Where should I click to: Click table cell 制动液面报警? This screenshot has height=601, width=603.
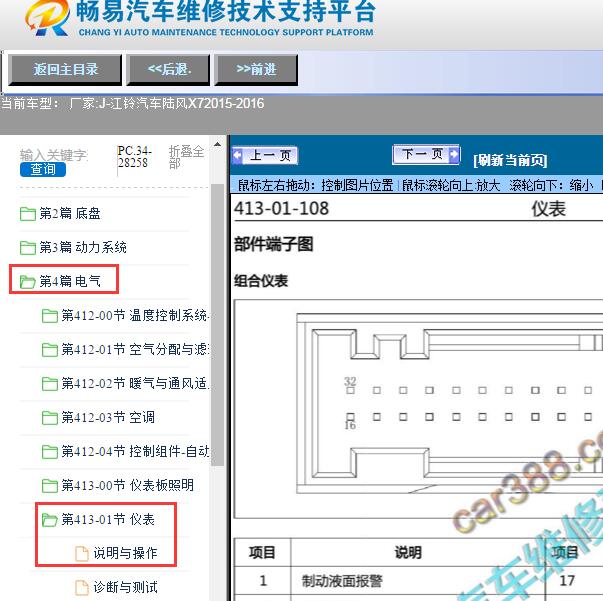tap(341, 581)
